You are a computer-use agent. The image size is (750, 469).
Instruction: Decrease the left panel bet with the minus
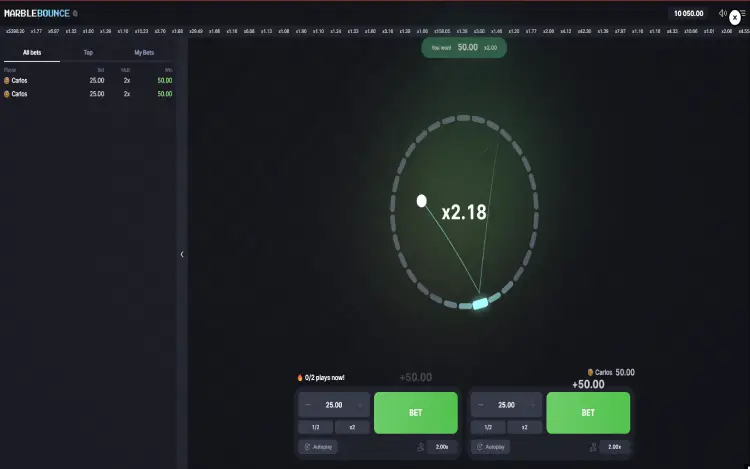308,405
